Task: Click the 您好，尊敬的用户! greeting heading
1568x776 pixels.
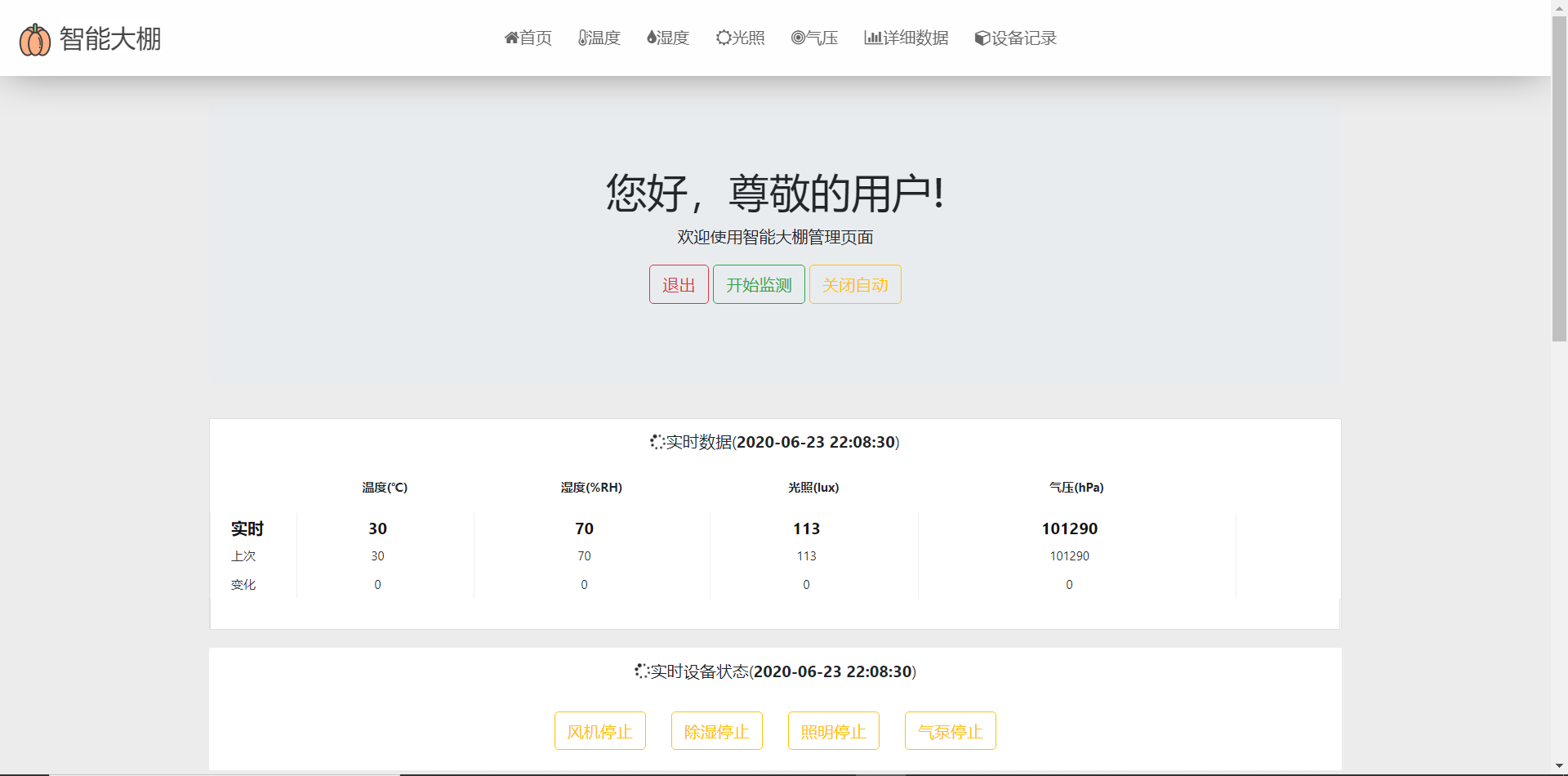Action: click(775, 194)
